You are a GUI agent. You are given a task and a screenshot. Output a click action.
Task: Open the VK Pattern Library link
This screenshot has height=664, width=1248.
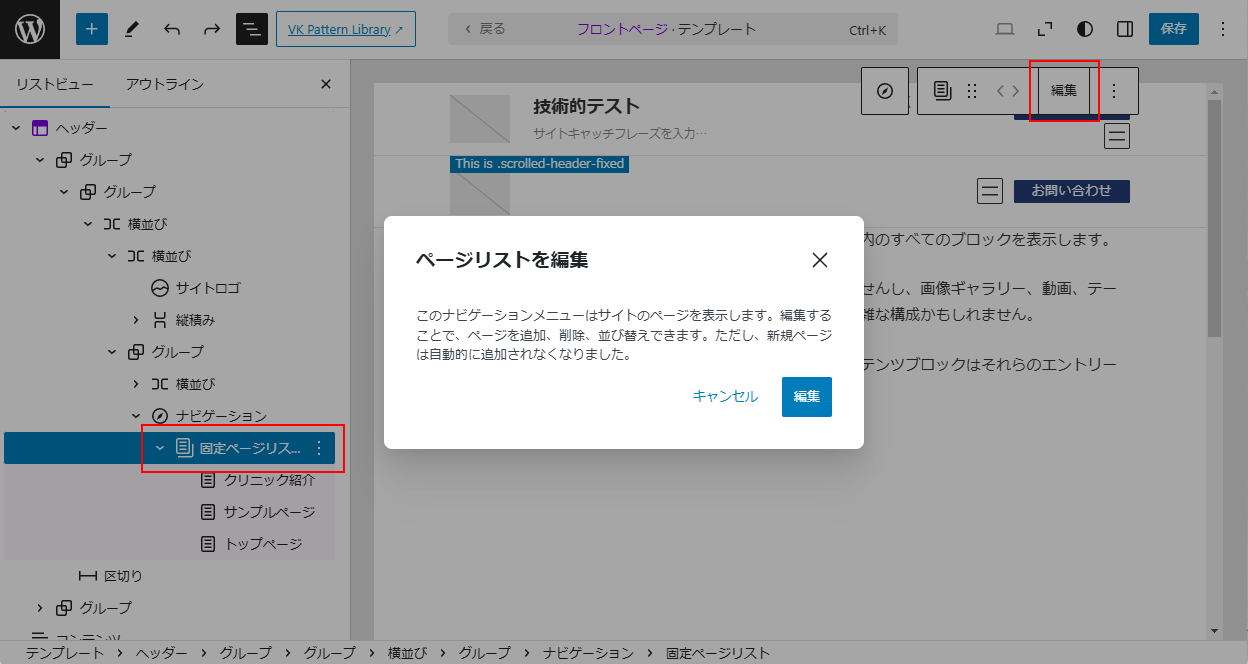pyautogui.click(x=345, y=29)
